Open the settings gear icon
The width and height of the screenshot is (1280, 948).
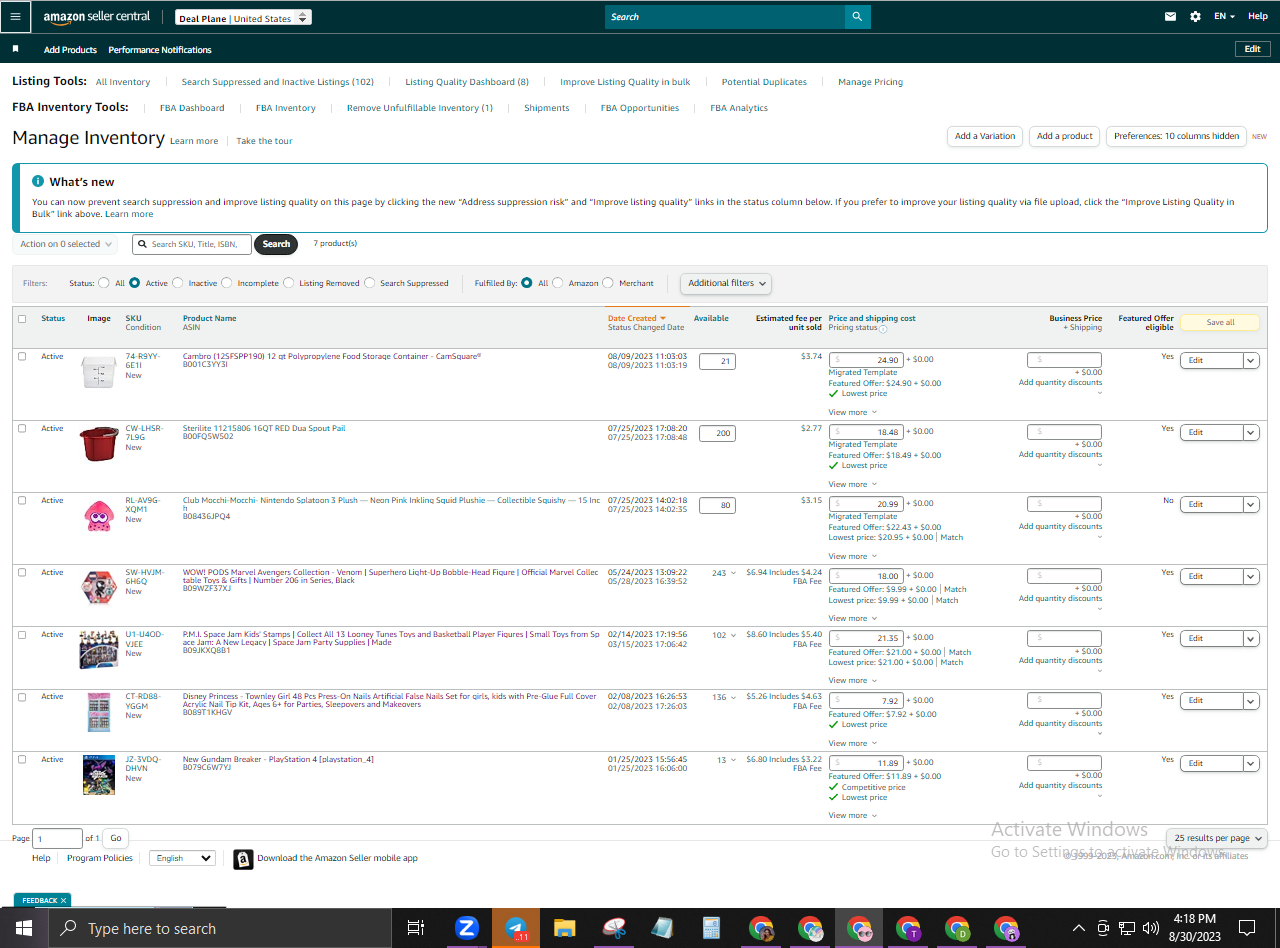point(1195,17)
